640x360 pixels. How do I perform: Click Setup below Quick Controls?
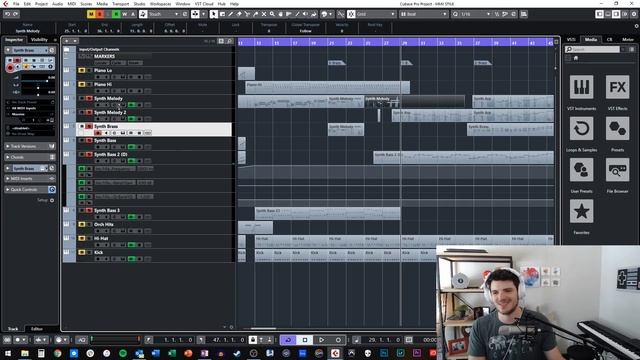pyautogui.click(x=42, y=200)
